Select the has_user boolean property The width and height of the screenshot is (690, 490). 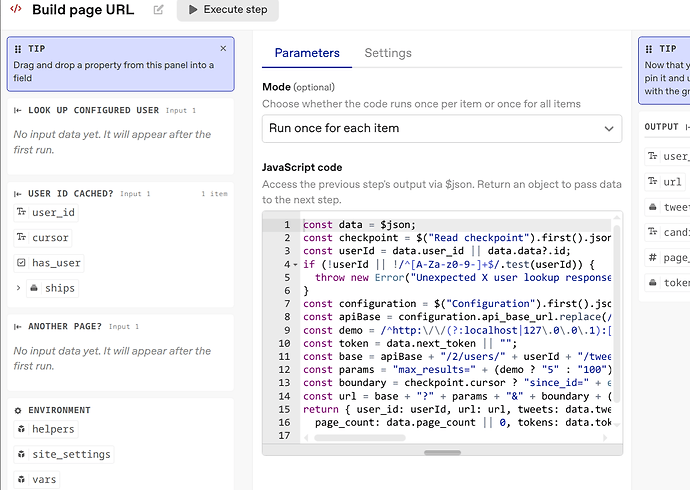pos(49,263)
